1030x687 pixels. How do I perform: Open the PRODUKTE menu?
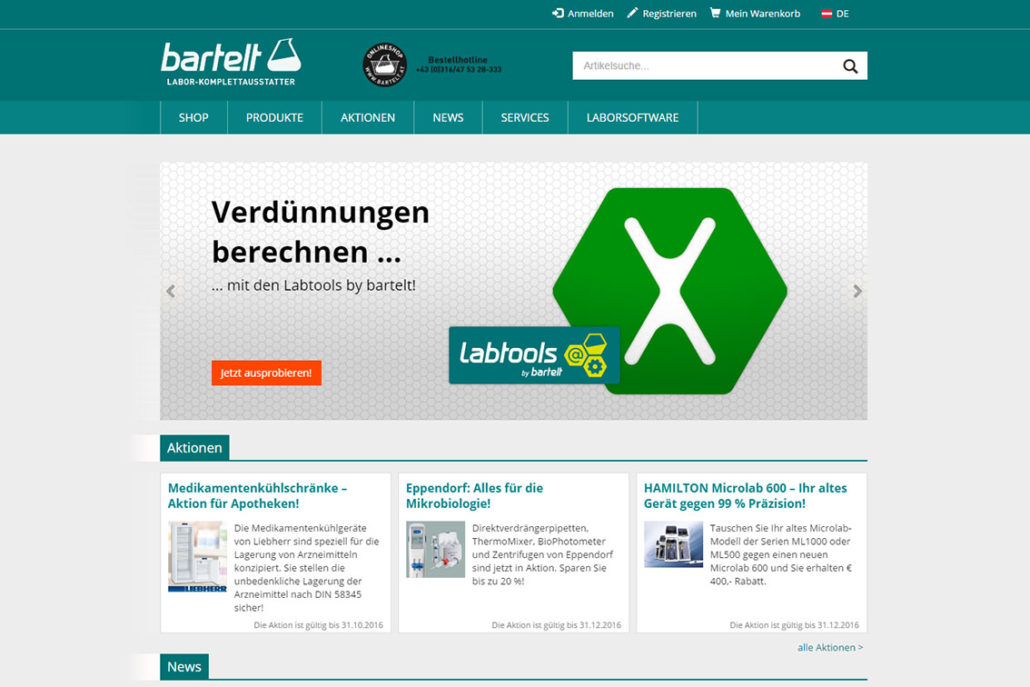[x=274, y=118]
